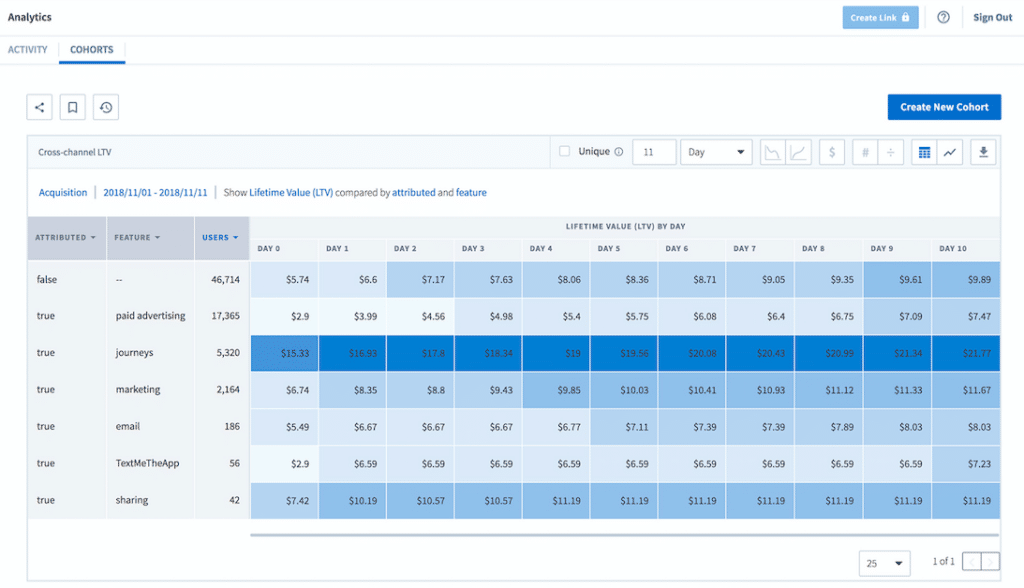Select the COHORTS tab
The height and width of the screenshot is (588, 1024).
tap(91, 49)
